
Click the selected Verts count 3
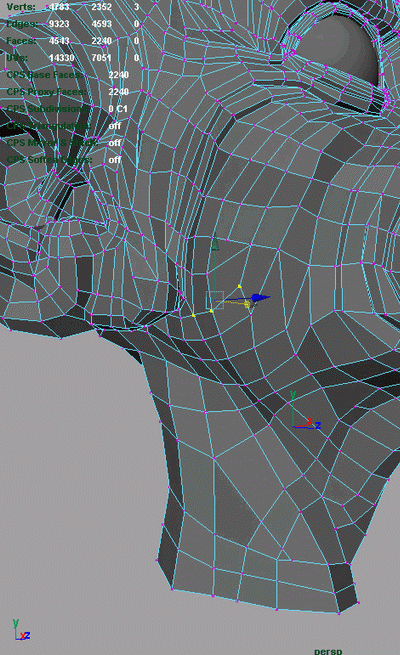coord(137,7)
